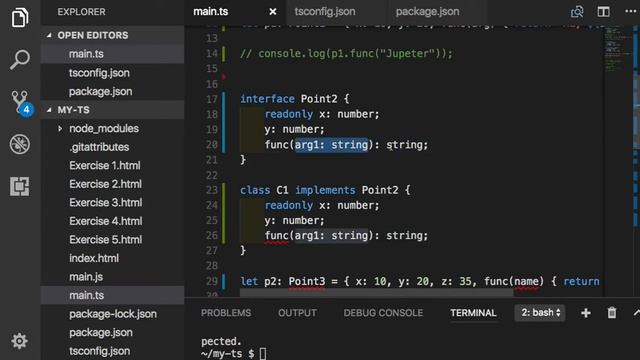
Task: Open package.json in the MY-TS file tree
Action: (x=112, y=333)
